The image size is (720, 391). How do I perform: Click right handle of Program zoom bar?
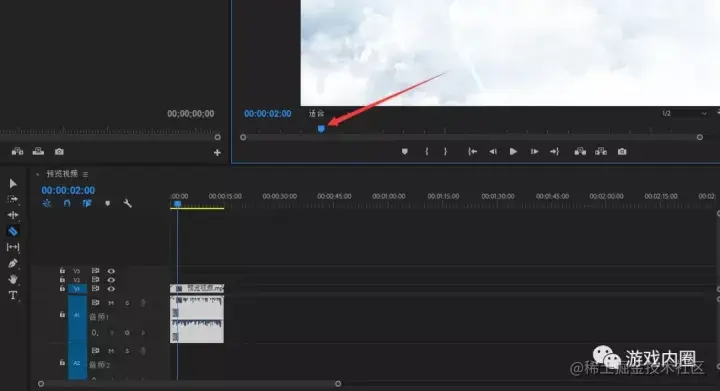[x=700, y=137]
